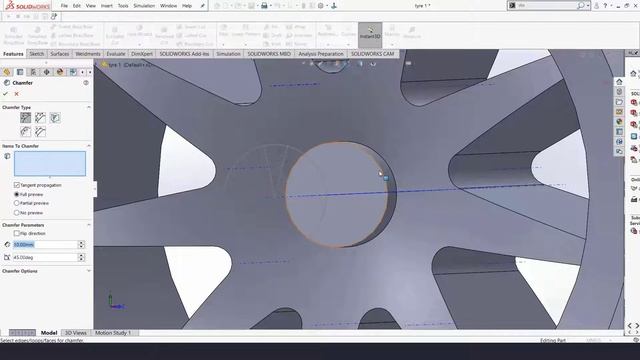This screenshot has height=360, width=640.
Task: Open the CAM feature tree tab icon
Action: (x=73, y=72)
